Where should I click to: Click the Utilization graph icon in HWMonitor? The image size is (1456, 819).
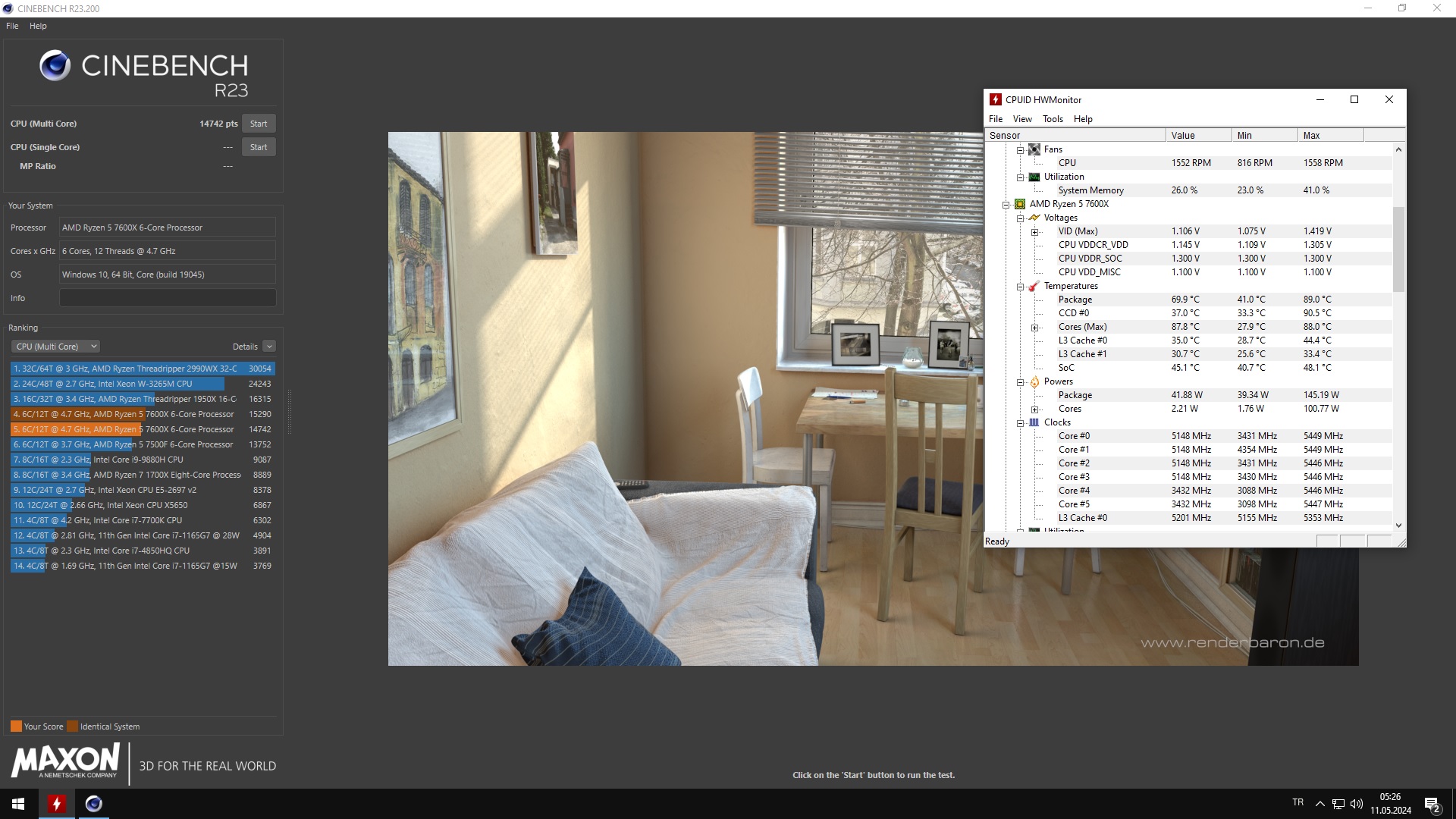1035,177
